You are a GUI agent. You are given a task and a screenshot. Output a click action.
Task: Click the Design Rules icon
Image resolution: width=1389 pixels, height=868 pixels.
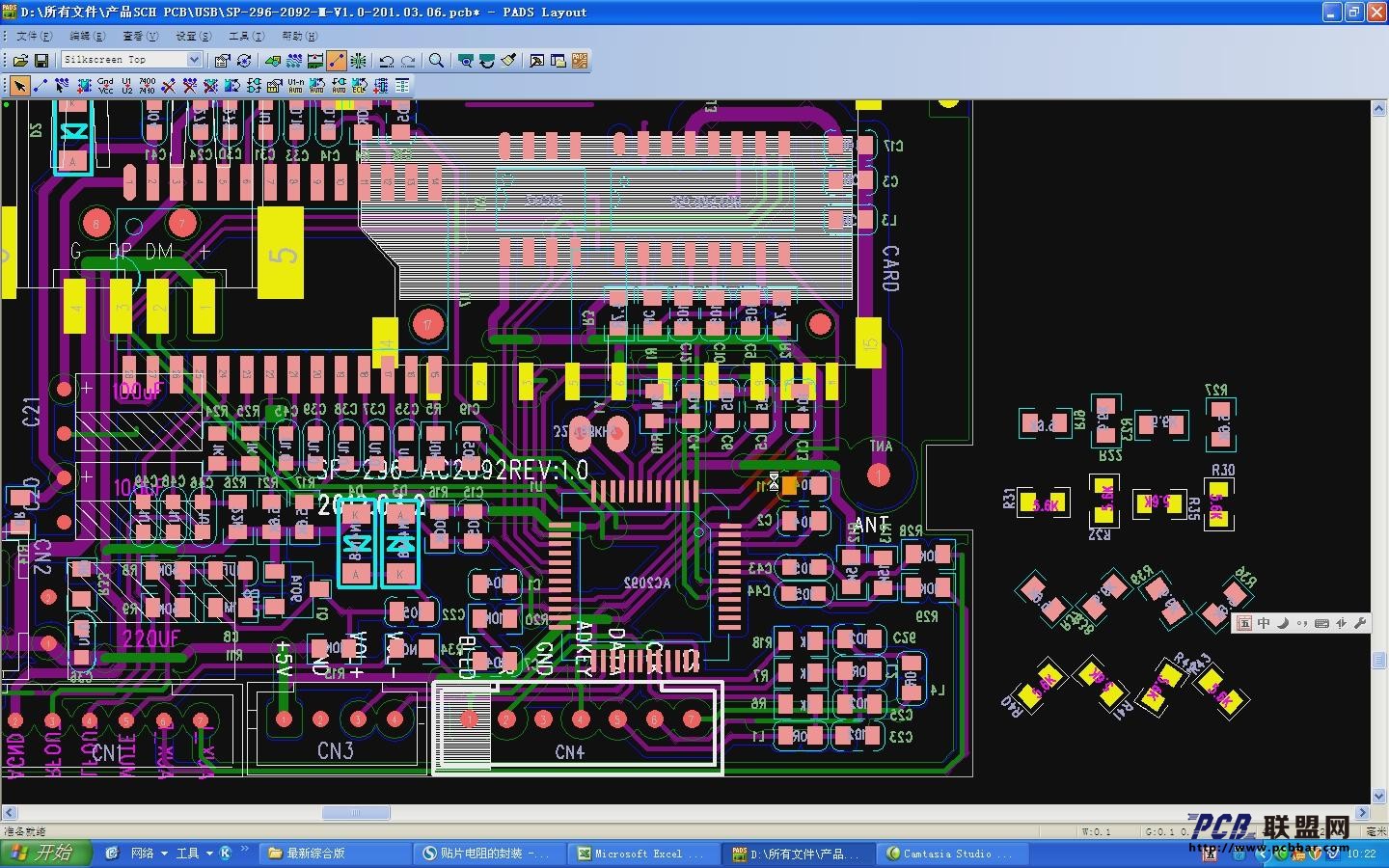pos(274,86)
